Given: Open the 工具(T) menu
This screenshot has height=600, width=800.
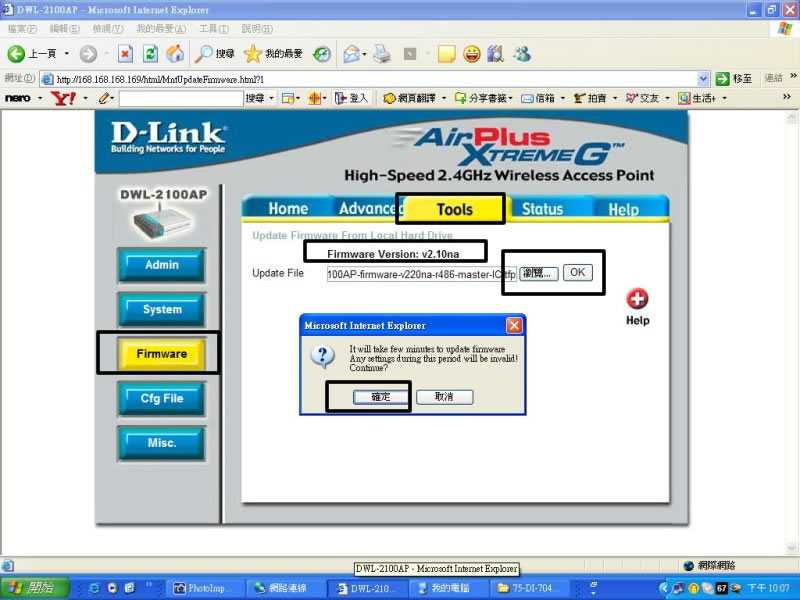Looking at the screenshot, I should pyautogui.click(x=214, y=29).
